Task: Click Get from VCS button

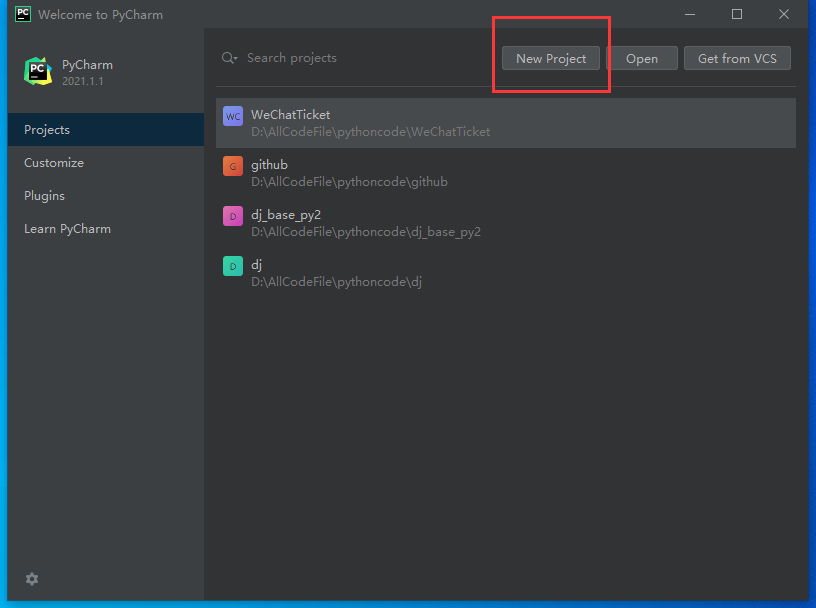Action: (x=737, y=58)
